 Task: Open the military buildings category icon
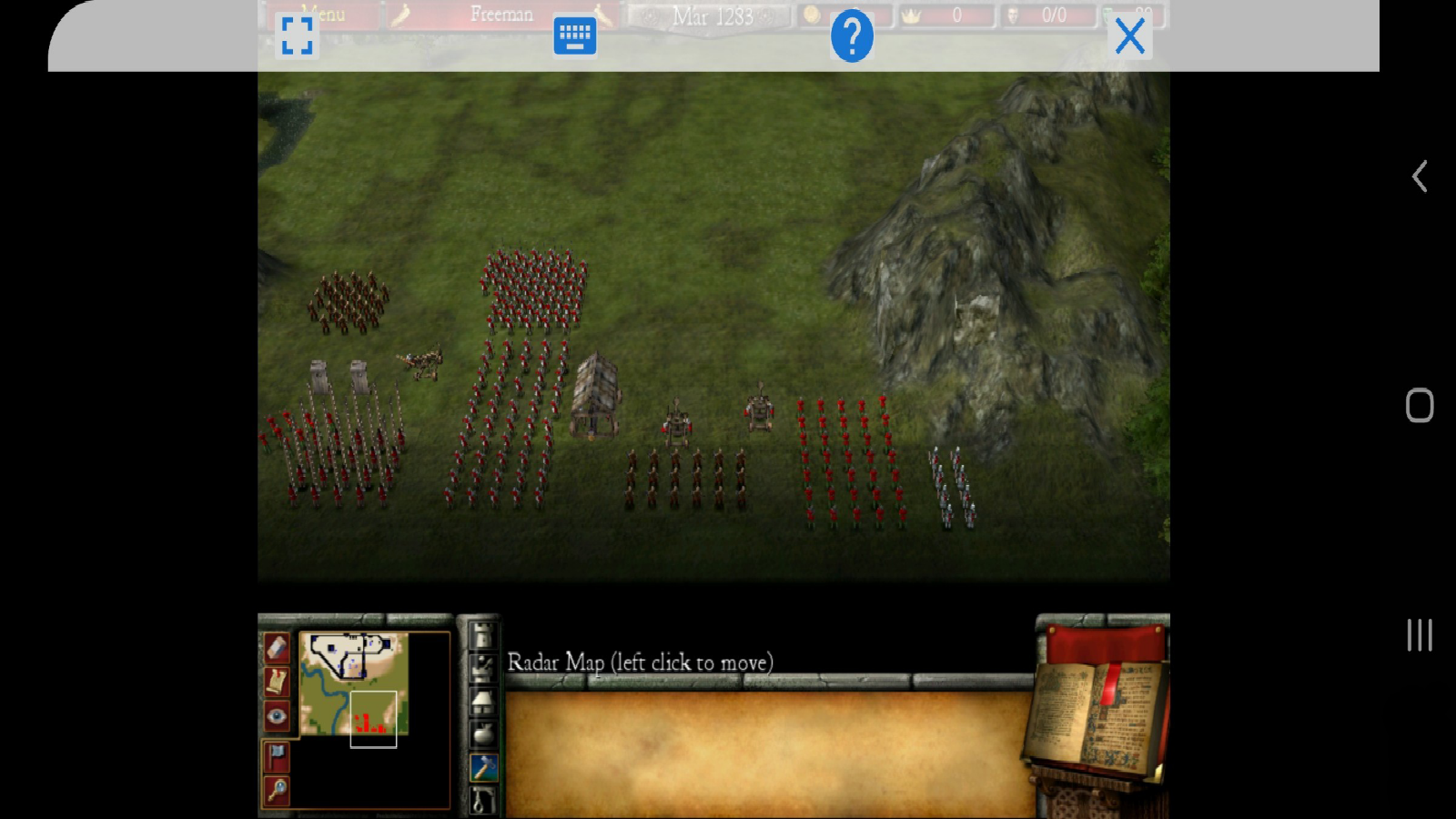click(483, 667)
